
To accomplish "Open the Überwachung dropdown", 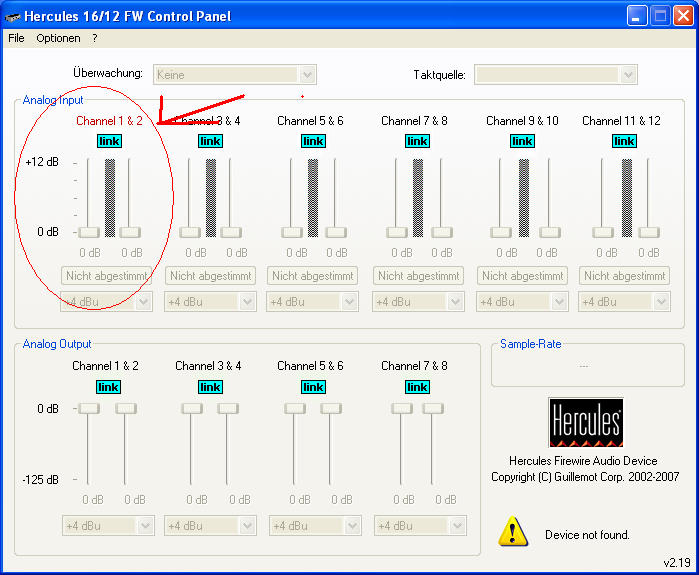I will [x=235, y=74].
